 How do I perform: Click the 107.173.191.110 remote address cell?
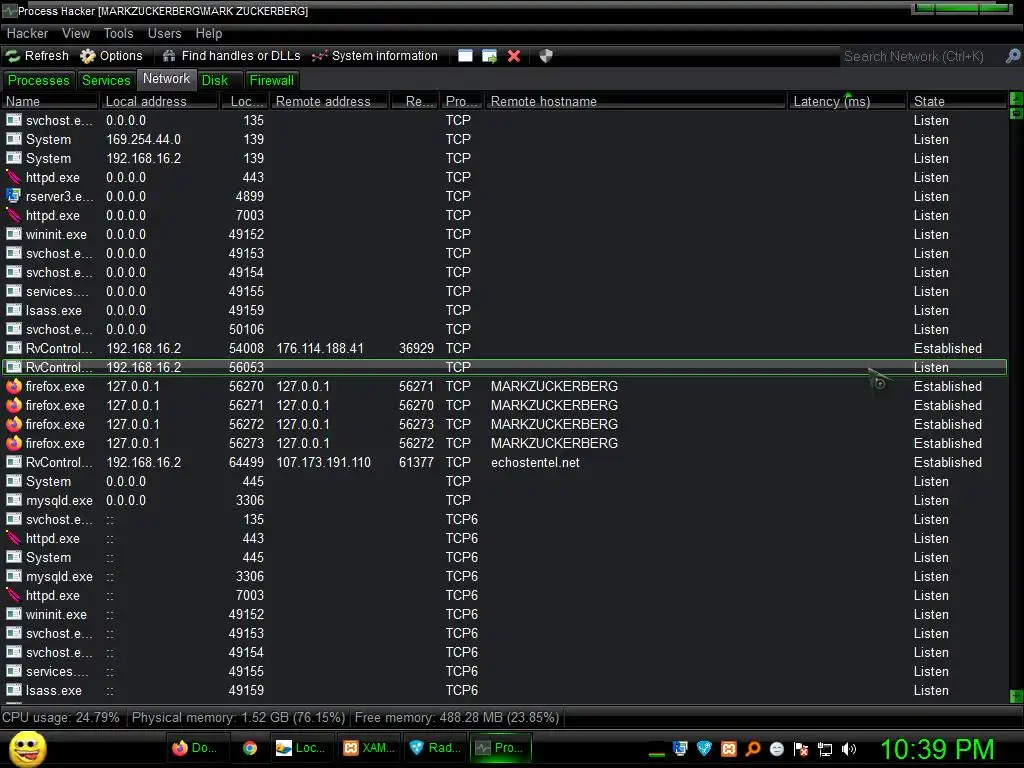tap(323, 462)
